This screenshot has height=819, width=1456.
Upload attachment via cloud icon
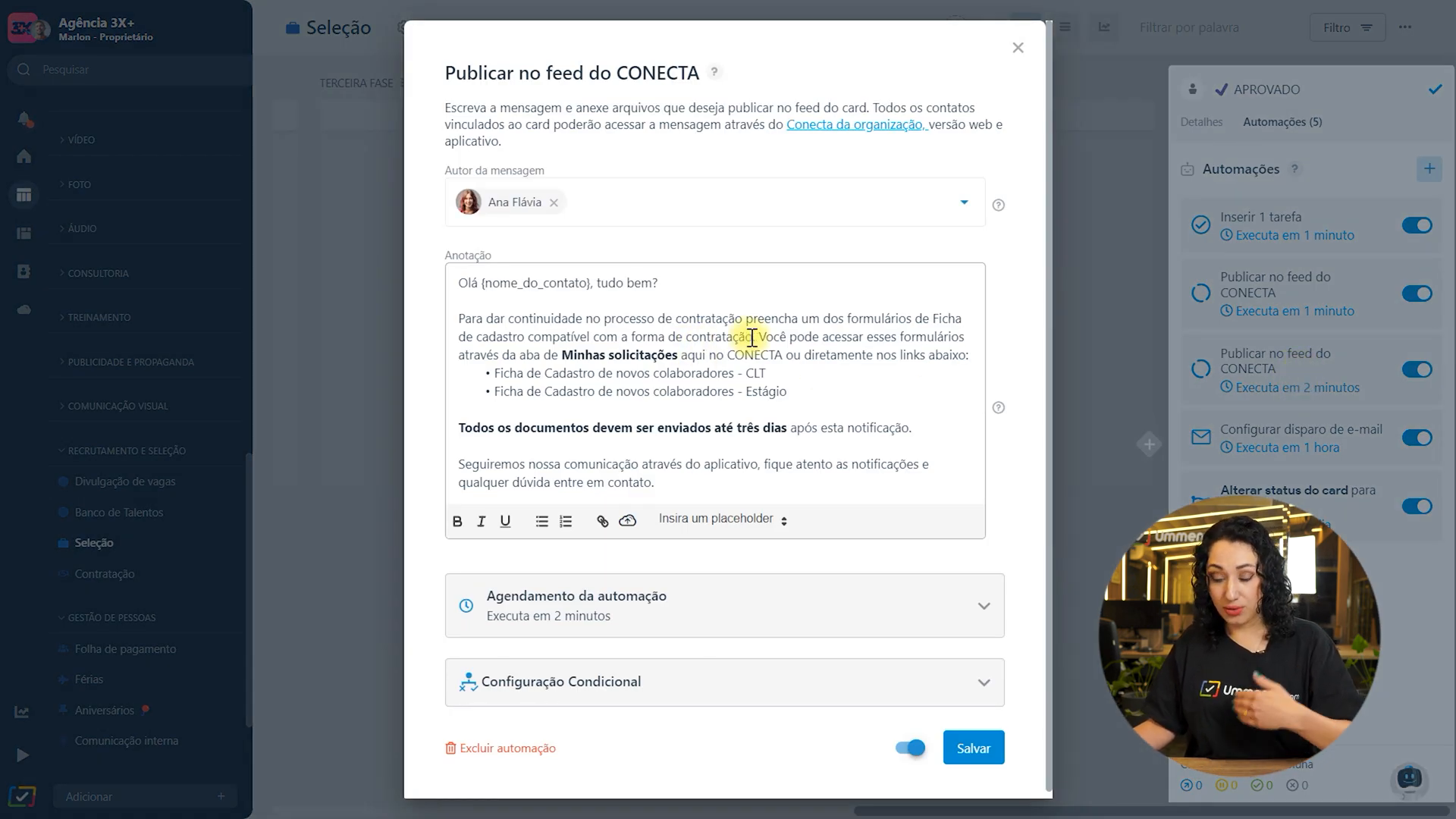tap(627, 520)
